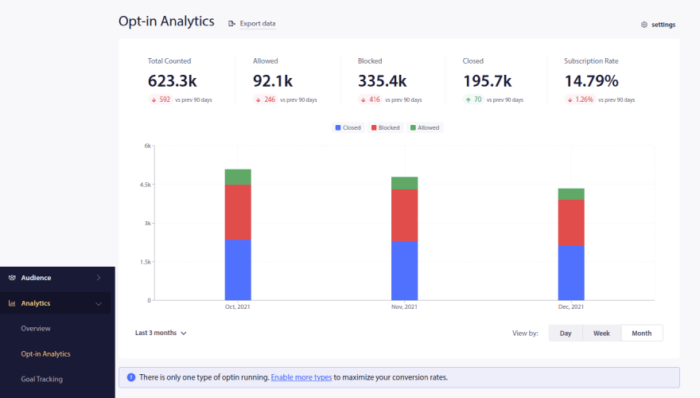700x398 pixels.
Task: View chart by Month
Action: tap(642, 333)
